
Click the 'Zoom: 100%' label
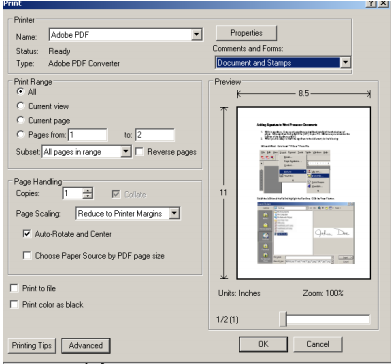tap(323, 293)
